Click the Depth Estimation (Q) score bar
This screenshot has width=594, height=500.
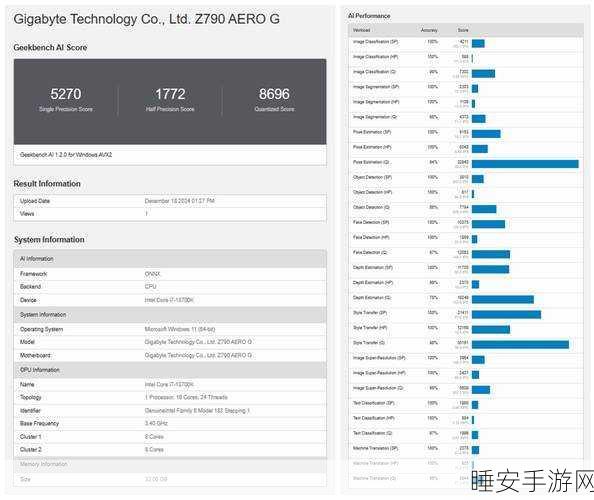point(503,299)
